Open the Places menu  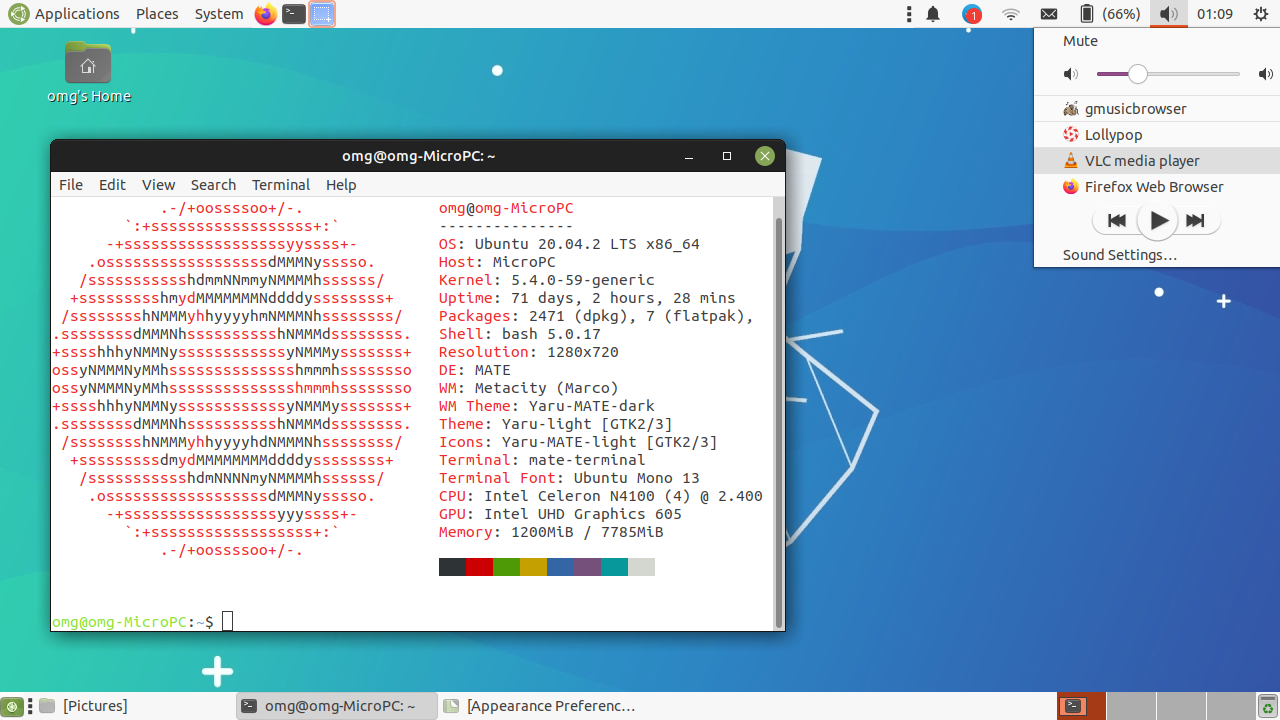[x=157, y=14]
